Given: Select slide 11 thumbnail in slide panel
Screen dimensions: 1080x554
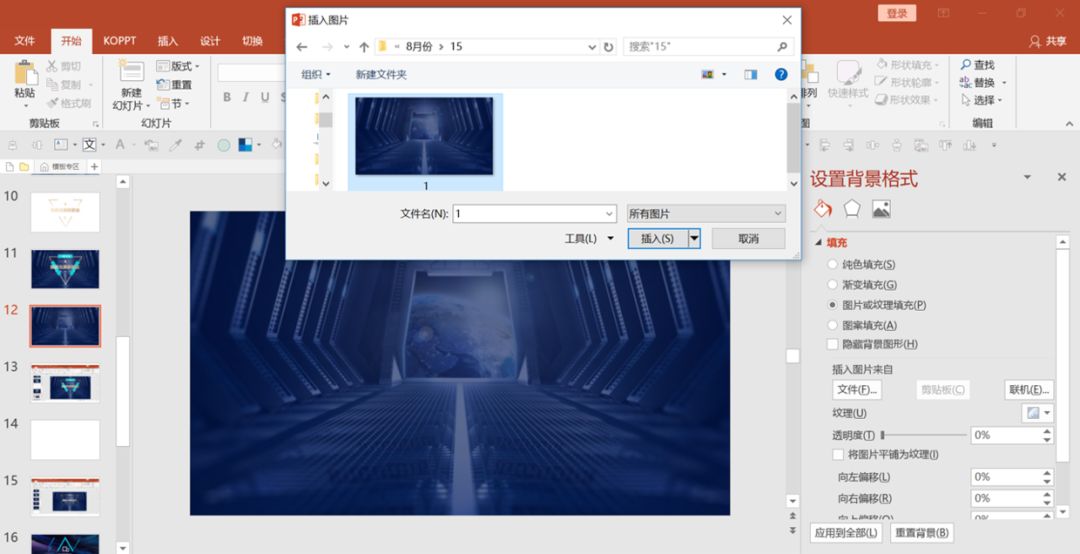Looking at the screenshot, I should [x=65, y=269].
